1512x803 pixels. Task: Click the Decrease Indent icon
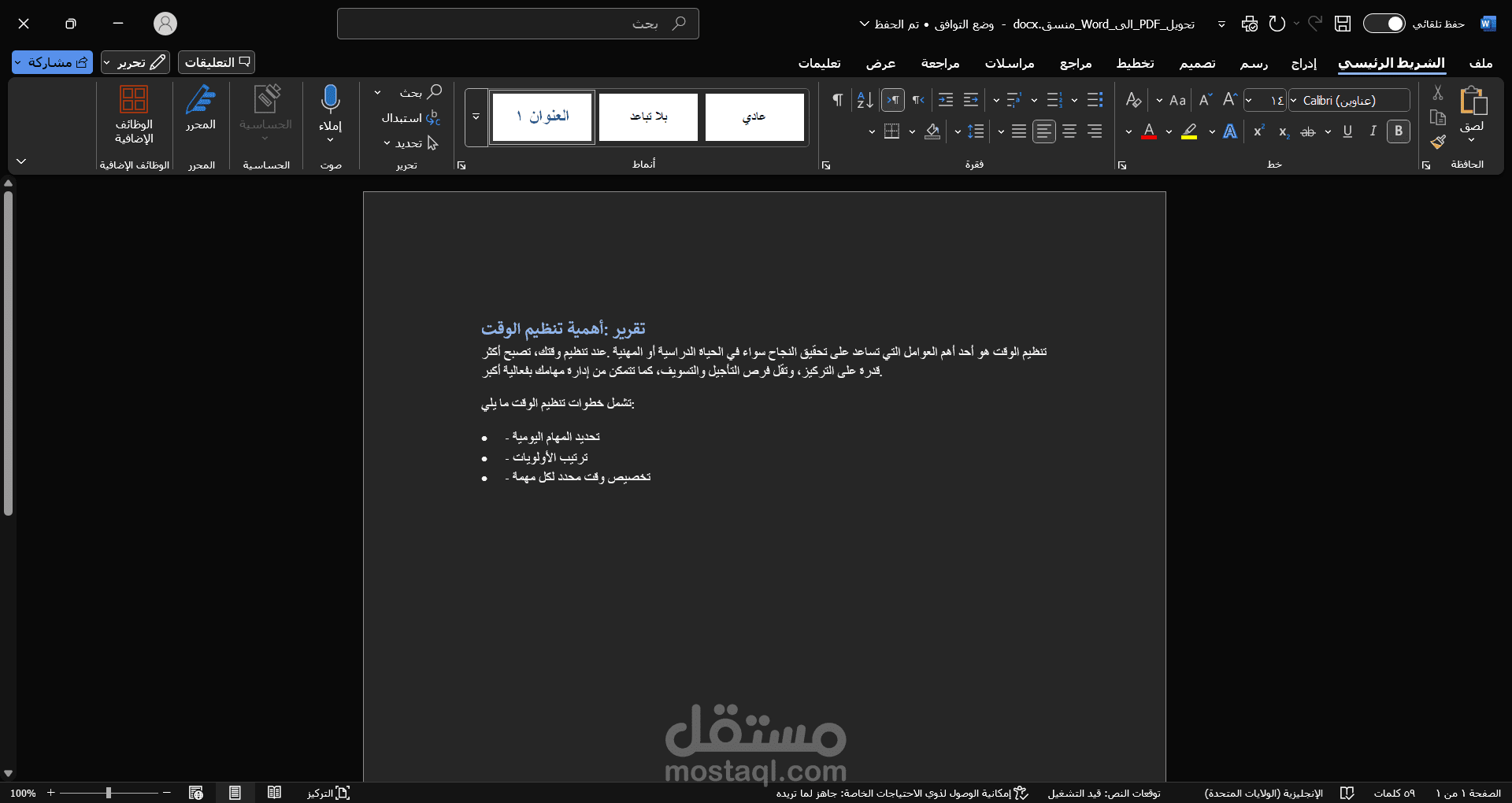(971, 100)
